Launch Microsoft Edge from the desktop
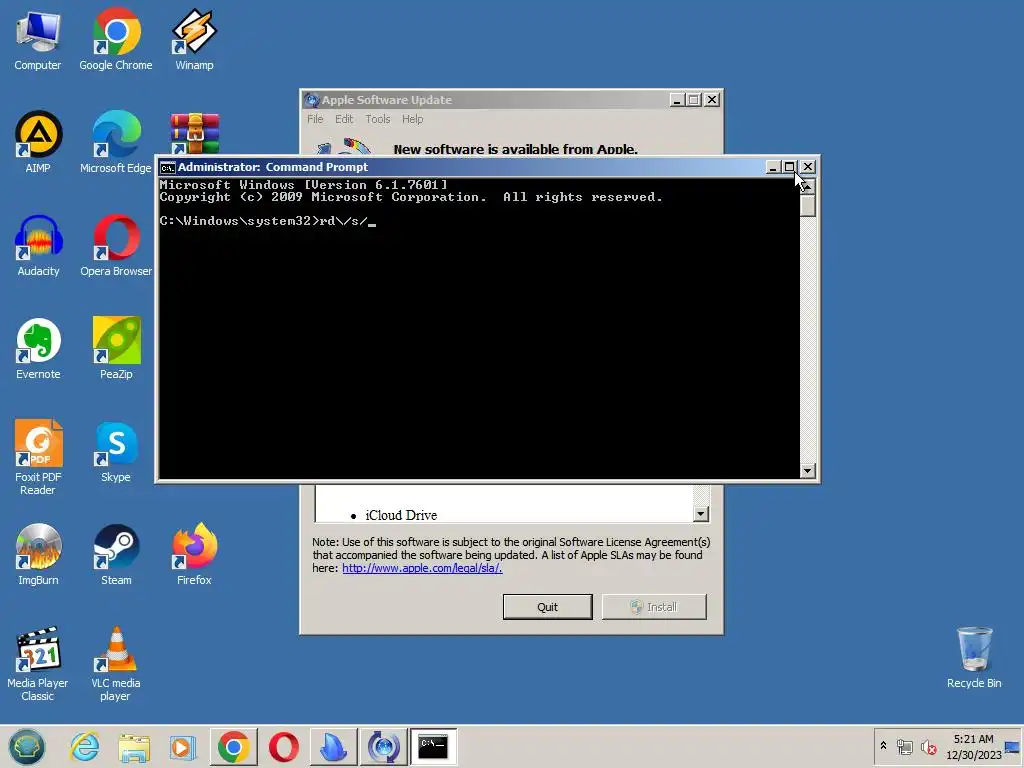This screenshot has height=768, width=1024. (x=116, y=142)
